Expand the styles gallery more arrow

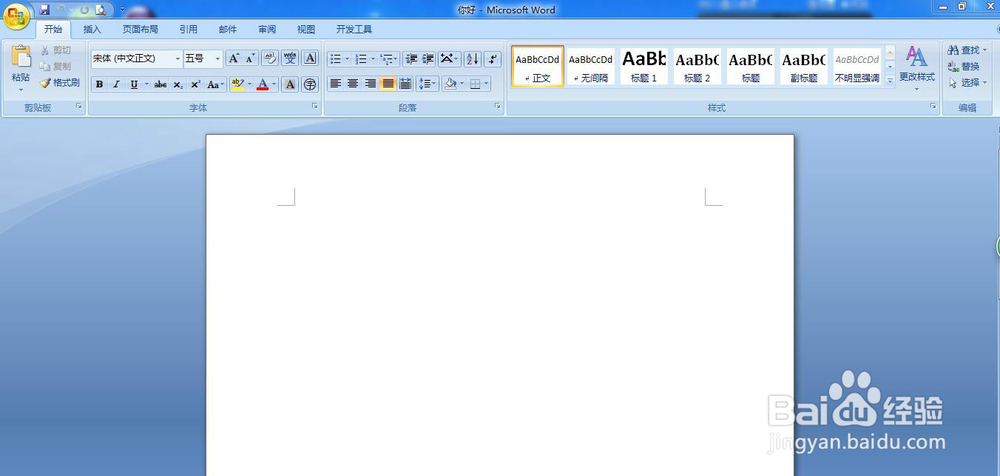click(x=890, y=80)
